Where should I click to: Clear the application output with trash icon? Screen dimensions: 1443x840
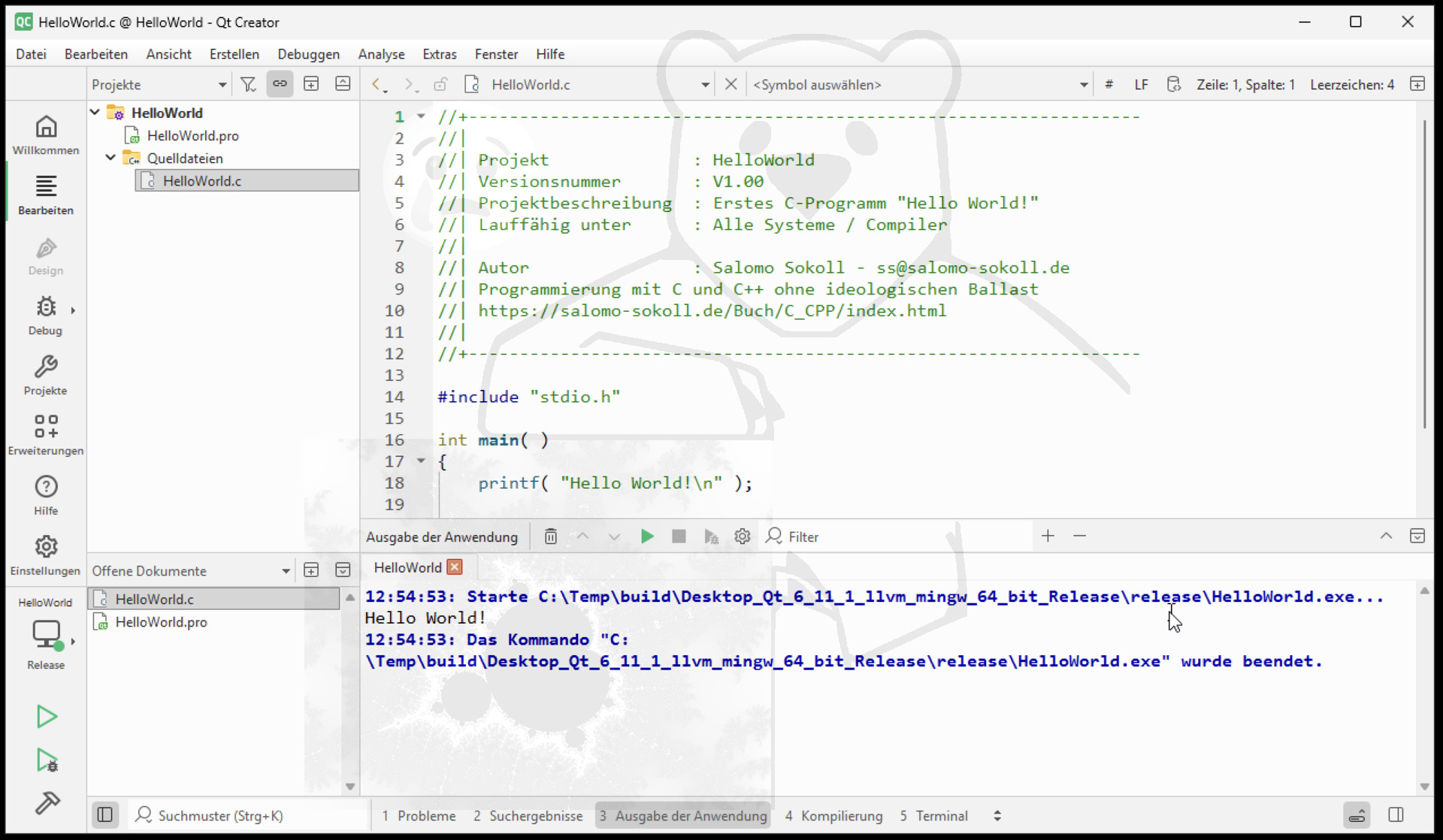click(x=551, y=536)
